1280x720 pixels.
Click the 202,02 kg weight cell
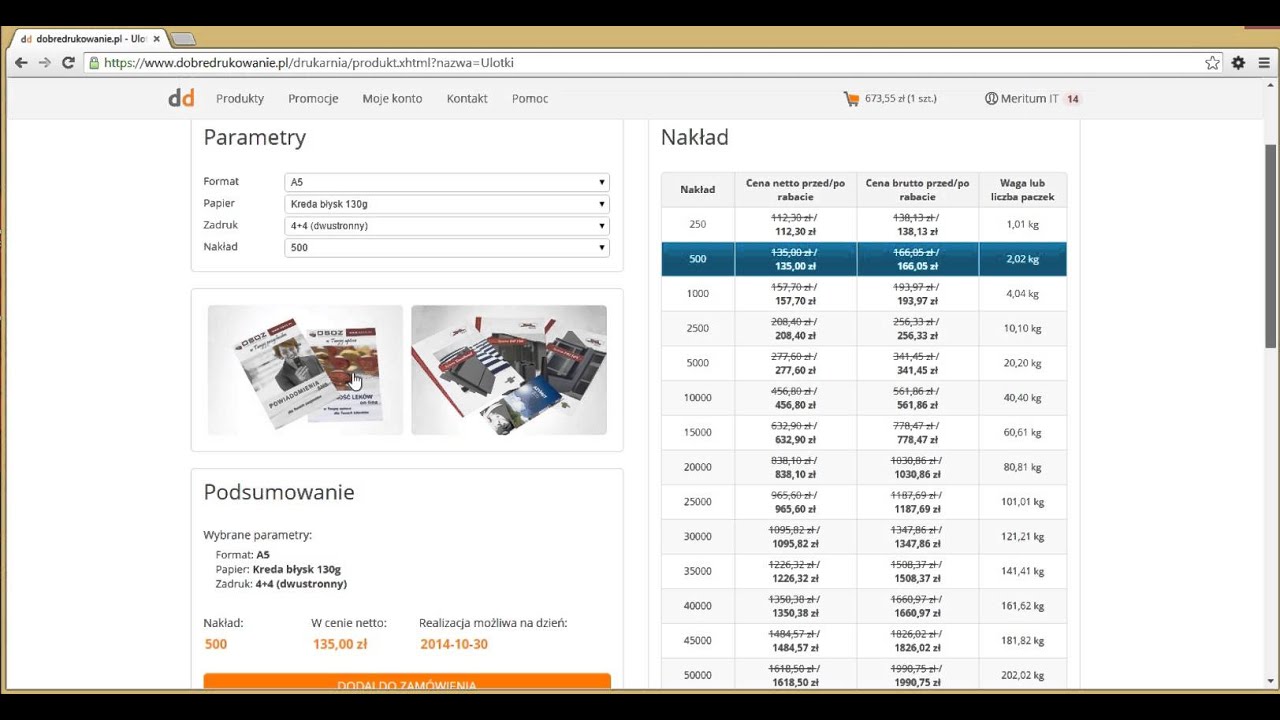pos(1022,675)
